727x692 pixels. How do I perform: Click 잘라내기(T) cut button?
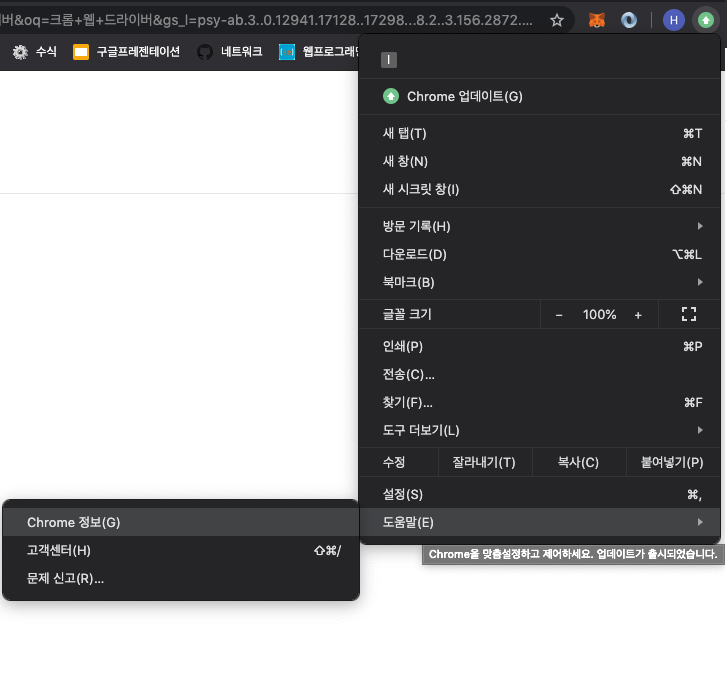(x=484, y=462)
